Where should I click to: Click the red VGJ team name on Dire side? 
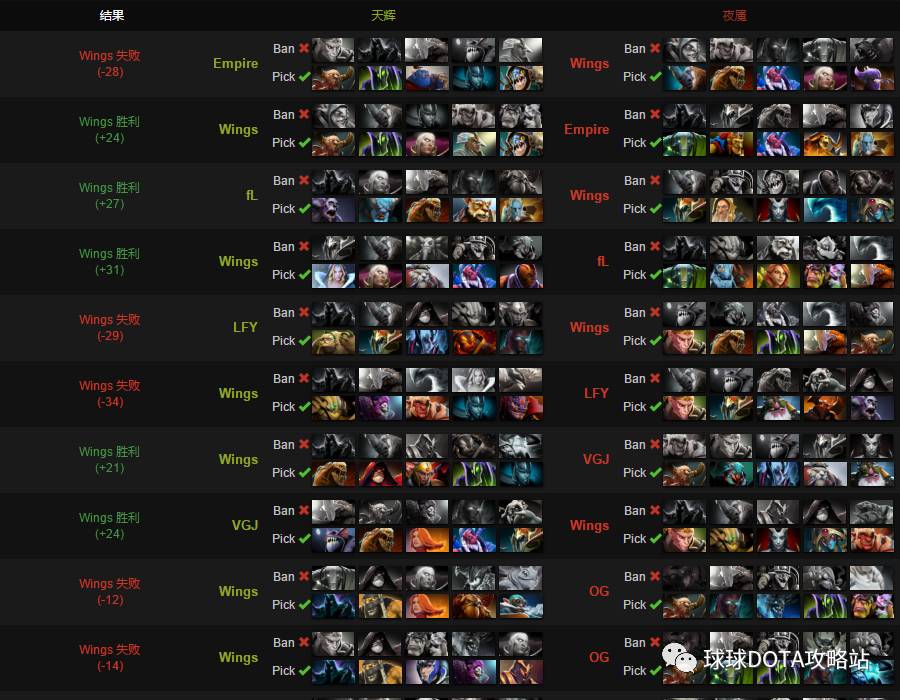(596, 460)
